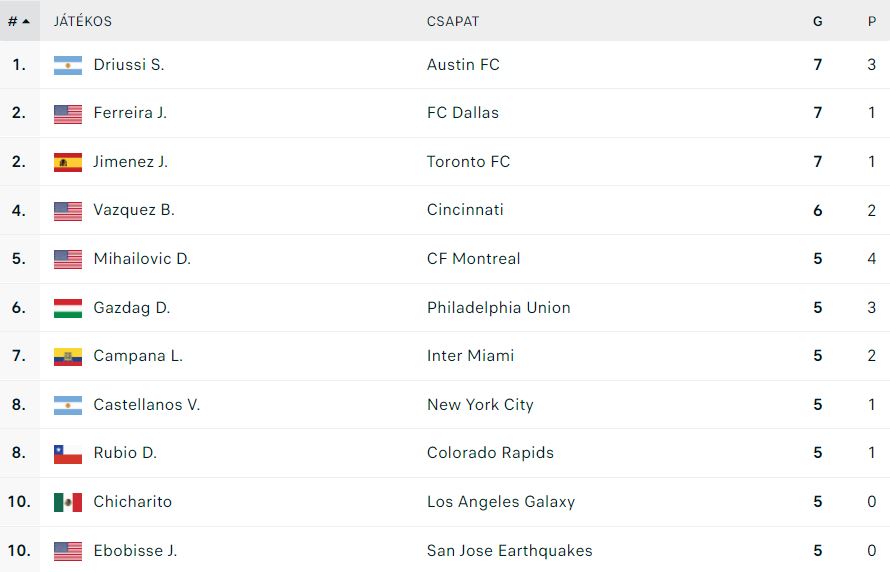Open the San Jose Earthquakes team page
The width and height of the screenshot is (890, 572).
(509, 550)
